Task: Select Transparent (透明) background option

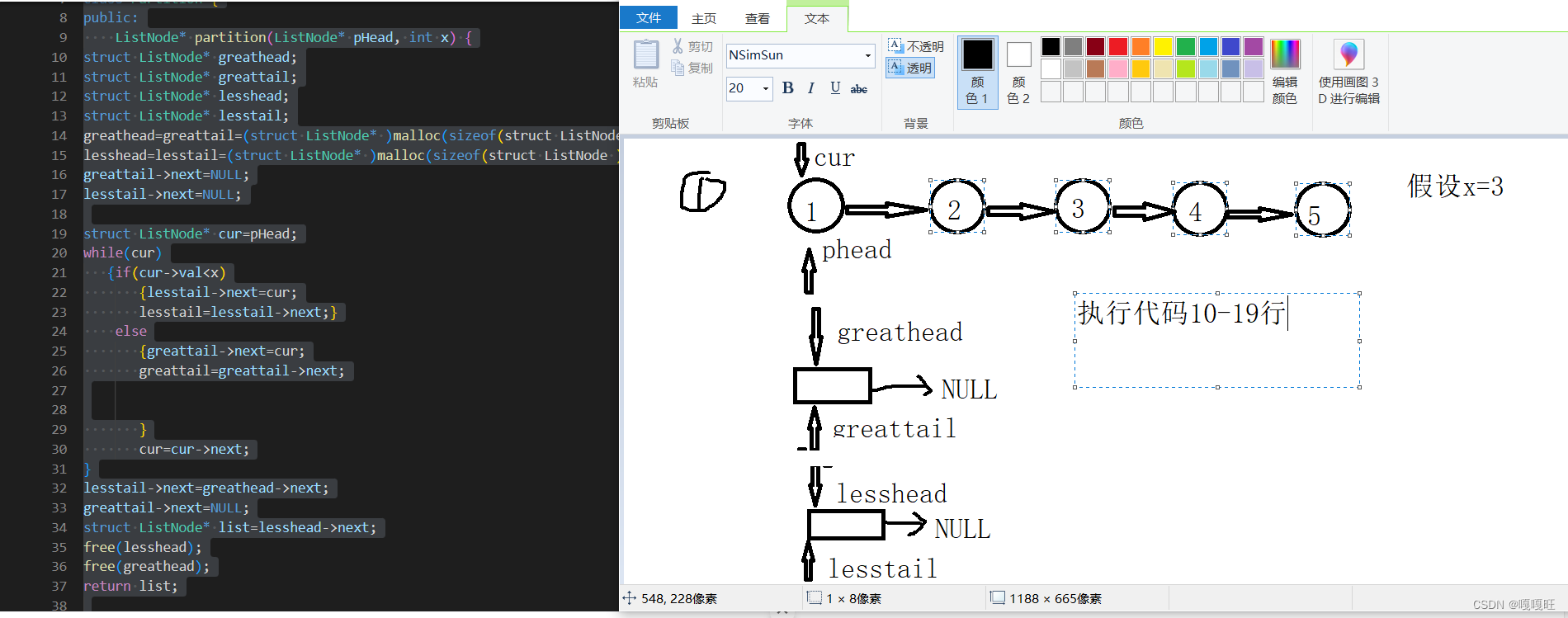Action: [910, 68]
